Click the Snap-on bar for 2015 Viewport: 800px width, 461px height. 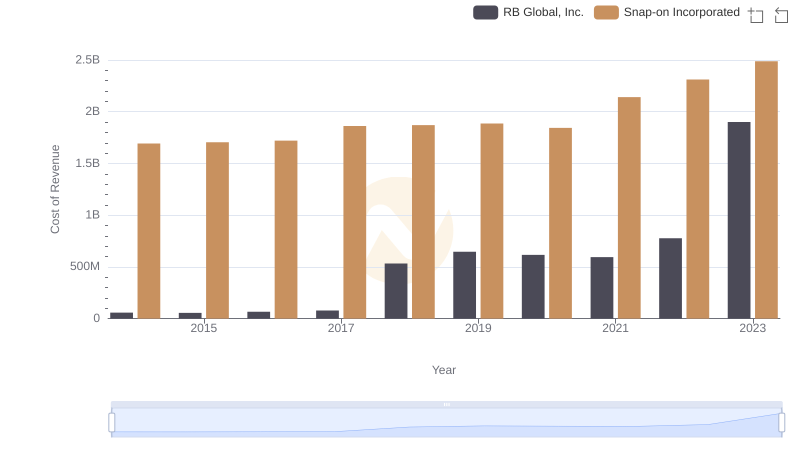point(217,230)
